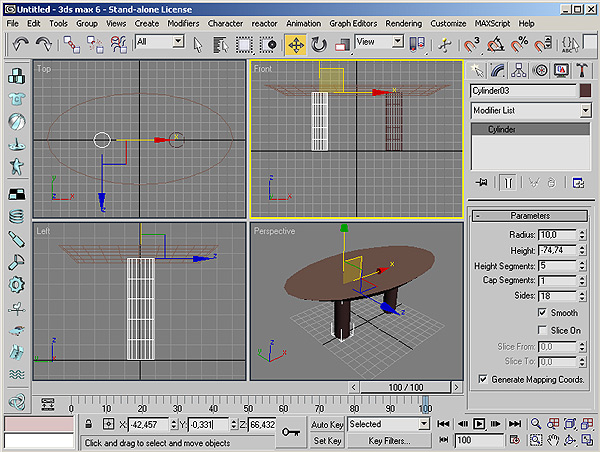Screen dimensions: 600x452
Task: Open the Hierarchy command panel tab
Action: [x=521, y=69]
